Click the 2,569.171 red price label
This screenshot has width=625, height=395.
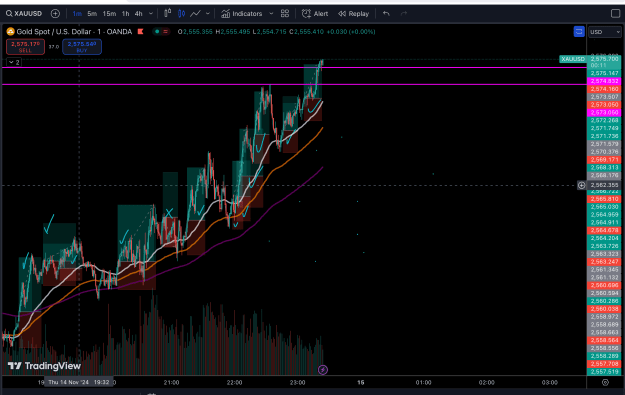[604, 159]
